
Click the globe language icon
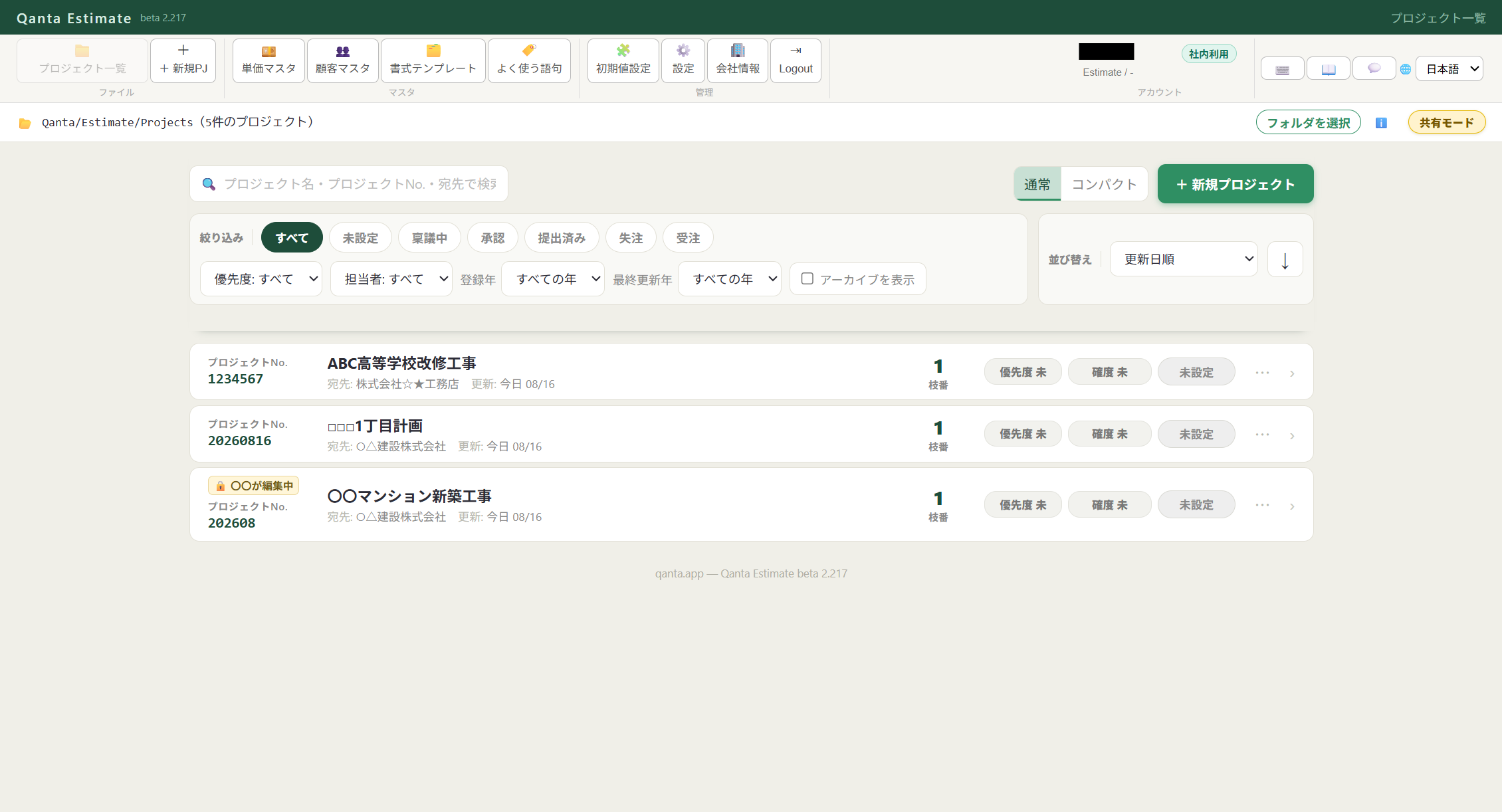1406,69
